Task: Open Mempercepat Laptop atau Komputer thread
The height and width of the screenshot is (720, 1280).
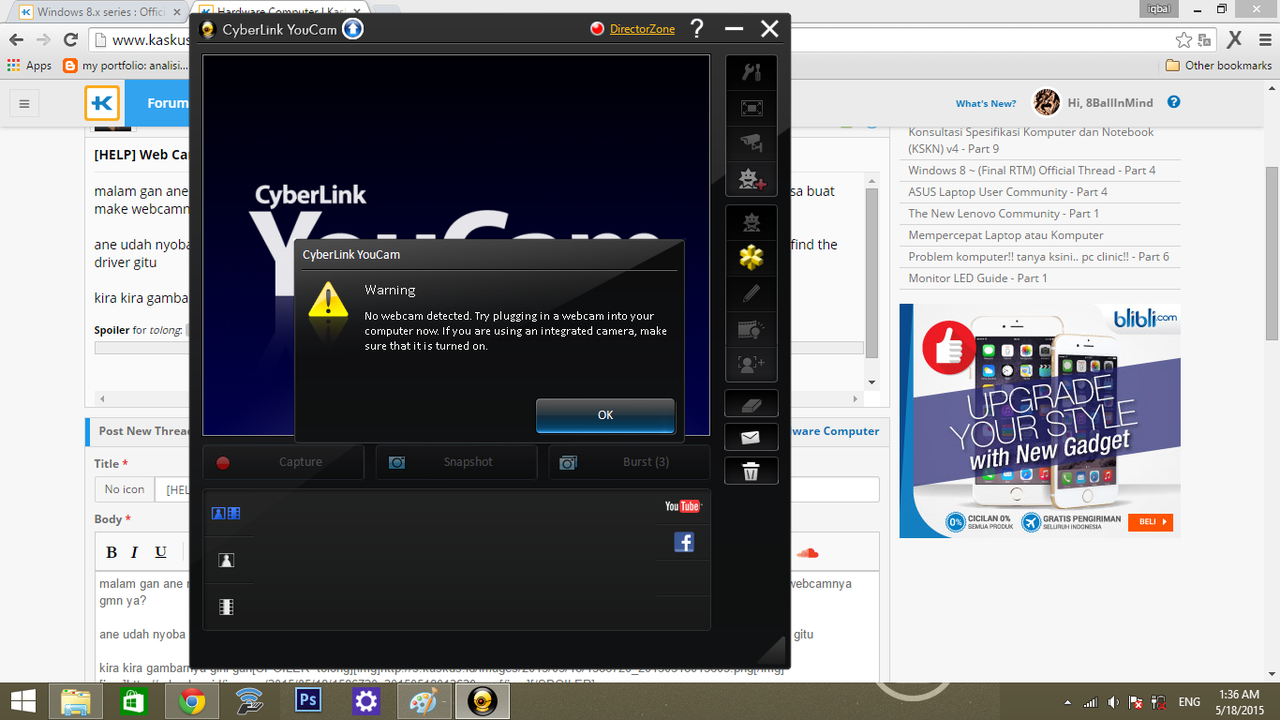Action: pos(1006,235)
